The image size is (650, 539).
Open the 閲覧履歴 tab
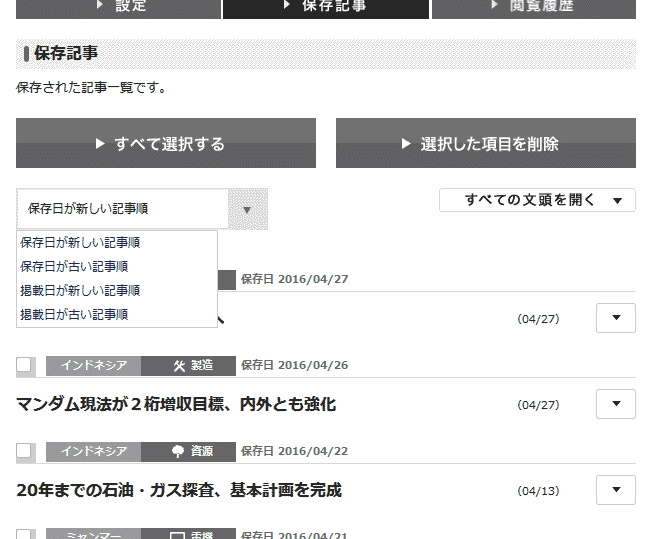pyautogui.click(x=533, y=6)
